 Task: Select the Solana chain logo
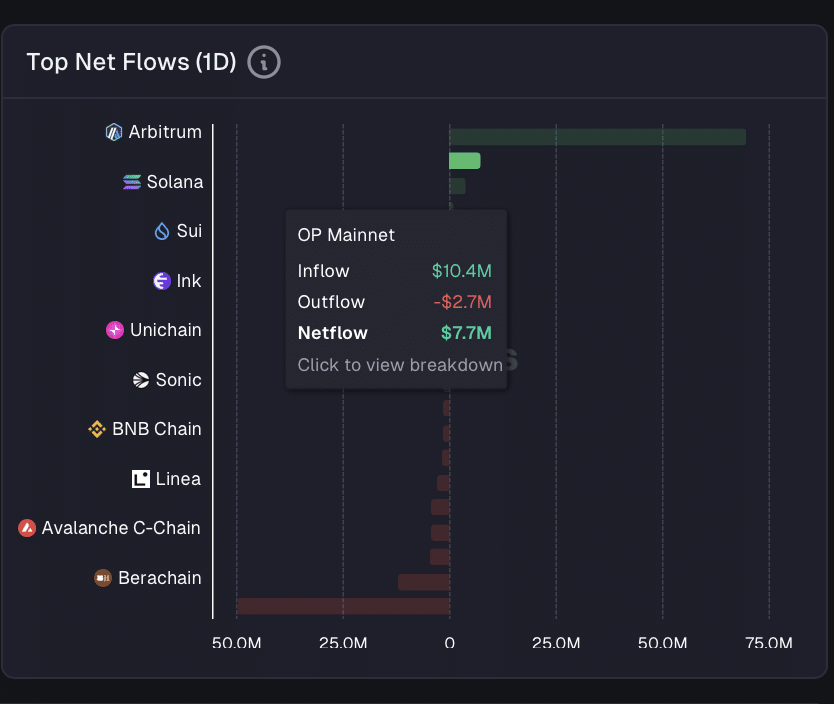(132, 182)
